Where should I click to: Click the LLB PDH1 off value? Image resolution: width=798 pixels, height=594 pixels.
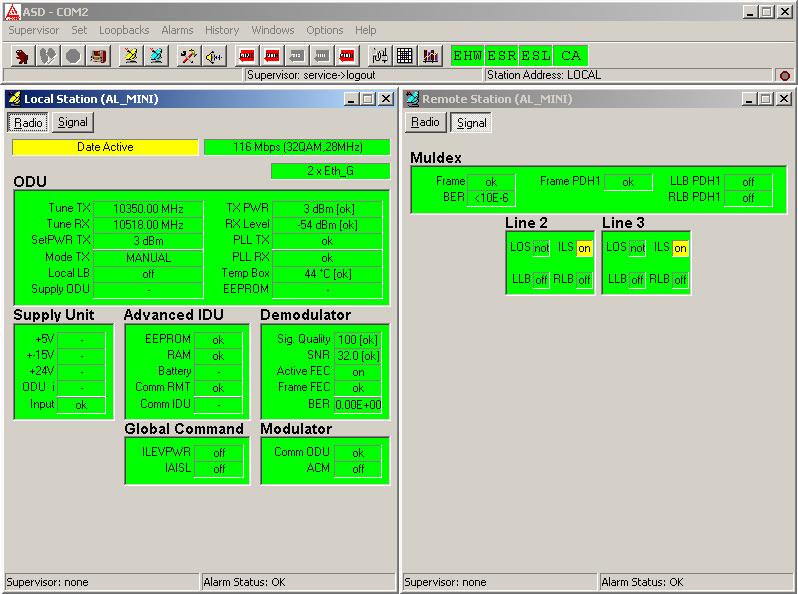748,182
